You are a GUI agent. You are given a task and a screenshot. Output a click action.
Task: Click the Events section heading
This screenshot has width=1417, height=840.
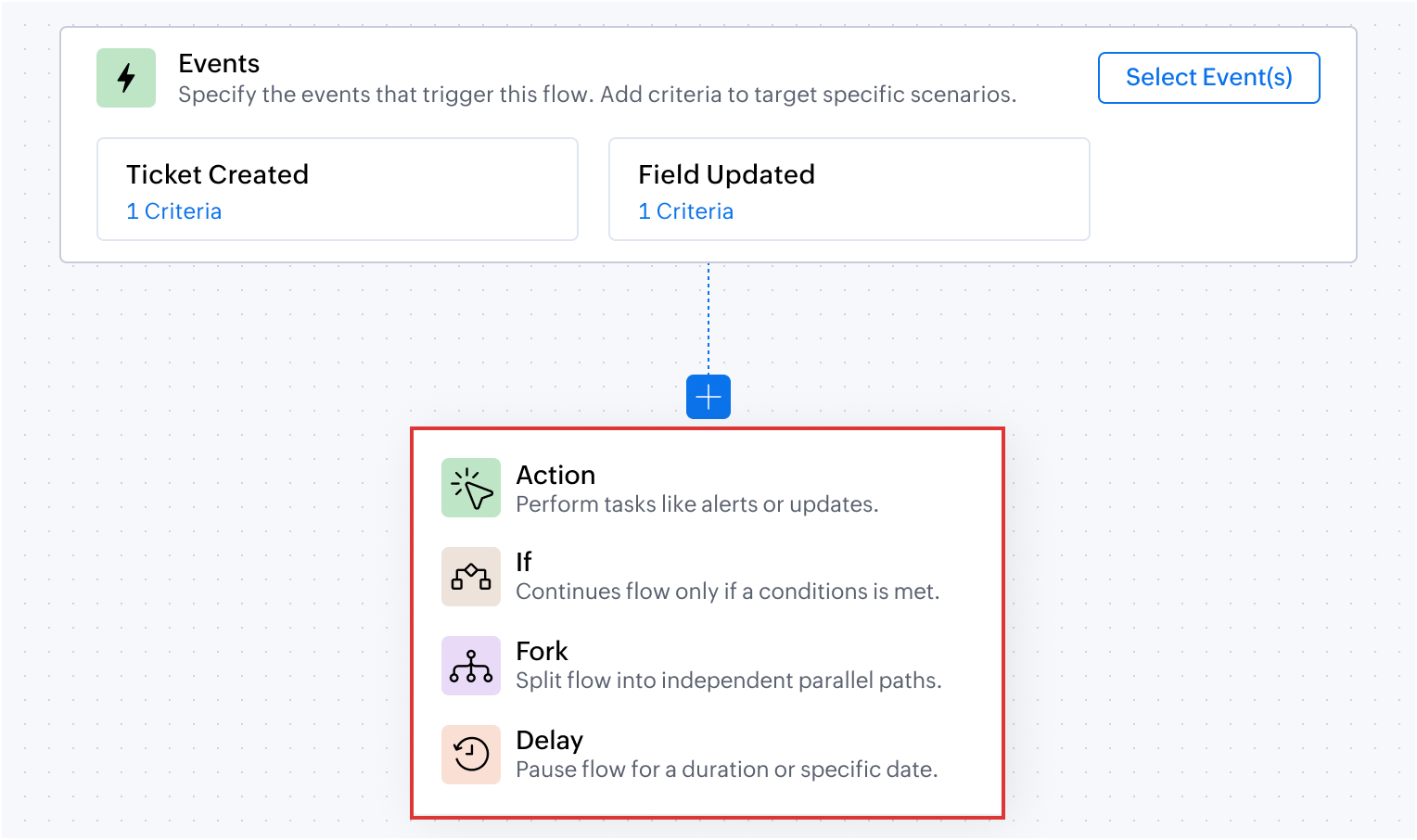219,63
